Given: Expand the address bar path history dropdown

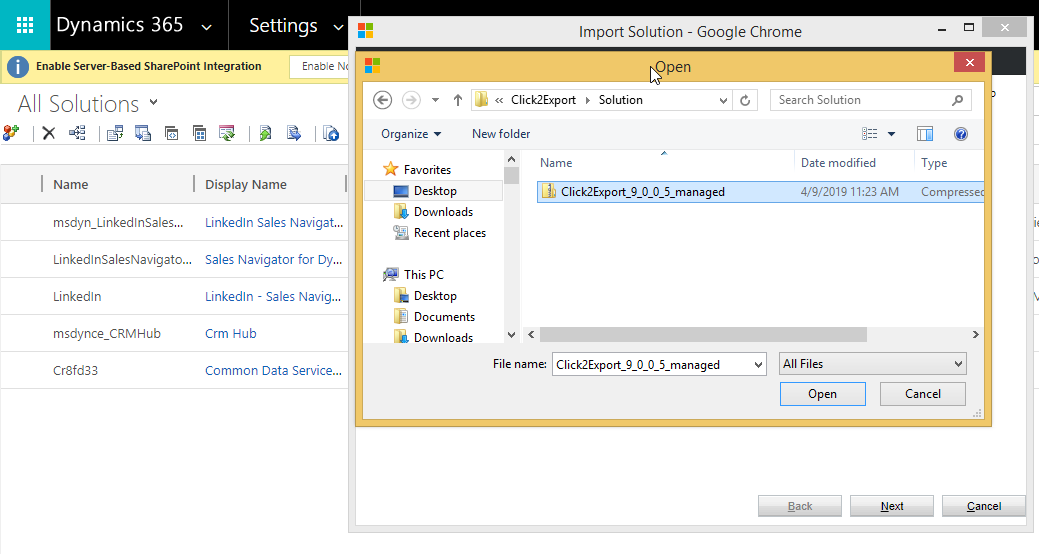Looking at the screenshot, I should tap(723, 100).
